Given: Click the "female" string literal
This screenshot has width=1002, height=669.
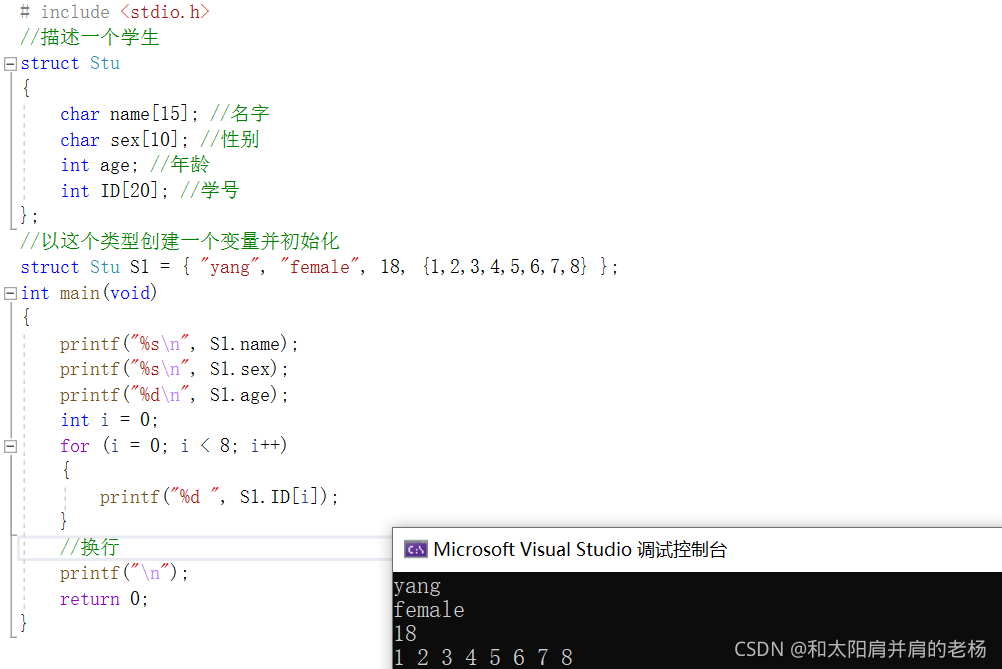Looking at the screenshot, I should [x=320, y=266].
